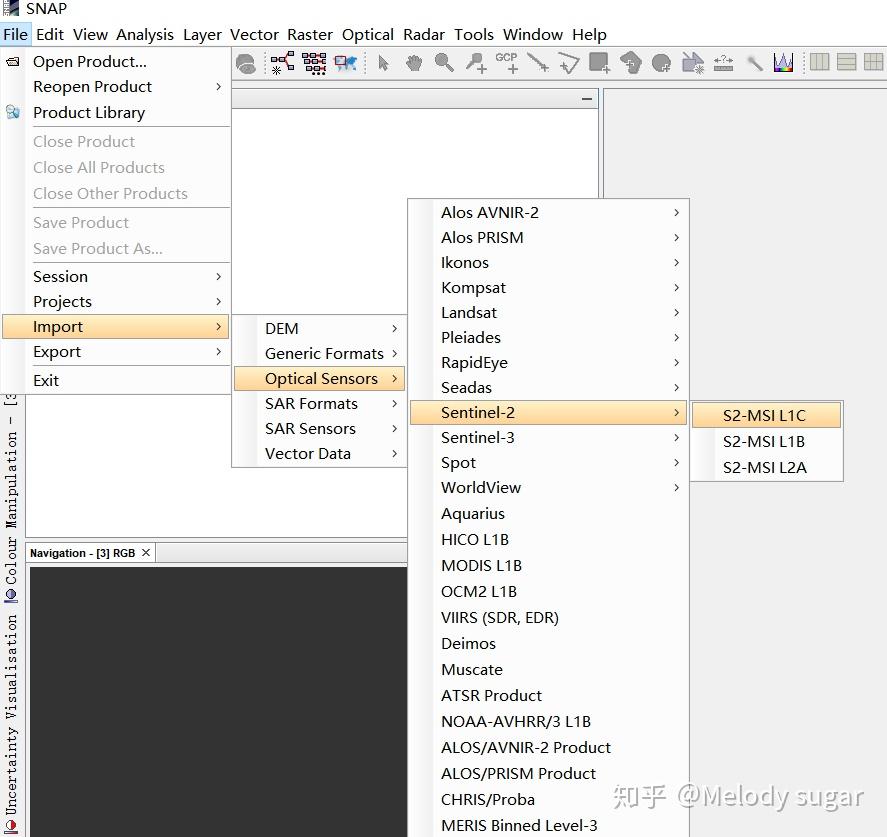
Task: Click the range finder ruler tool
Action: [x=723, y=63]
